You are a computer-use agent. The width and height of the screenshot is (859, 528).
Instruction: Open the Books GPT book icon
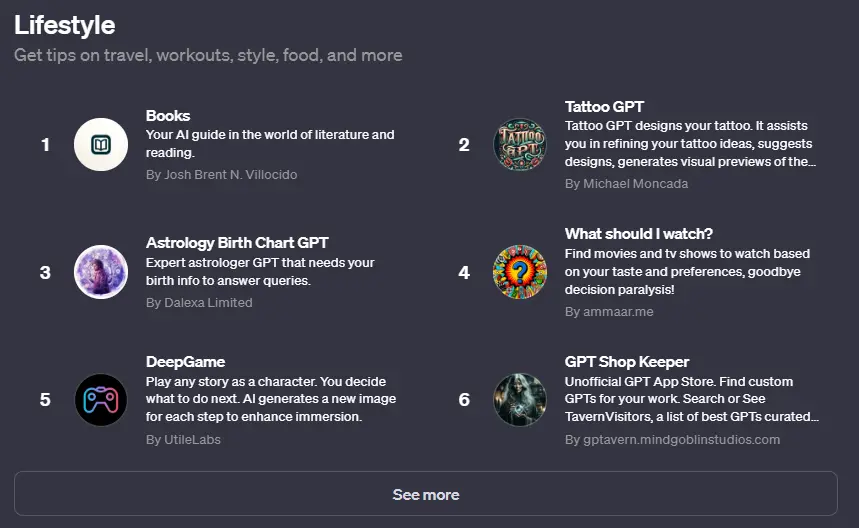(x=101, y=145)
